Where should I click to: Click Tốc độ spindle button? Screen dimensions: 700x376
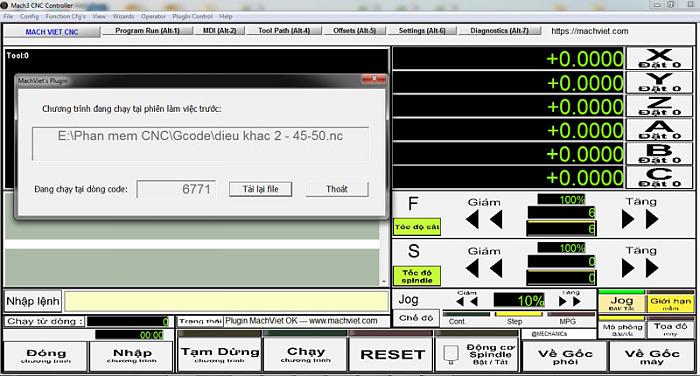(x=417, y=276)
